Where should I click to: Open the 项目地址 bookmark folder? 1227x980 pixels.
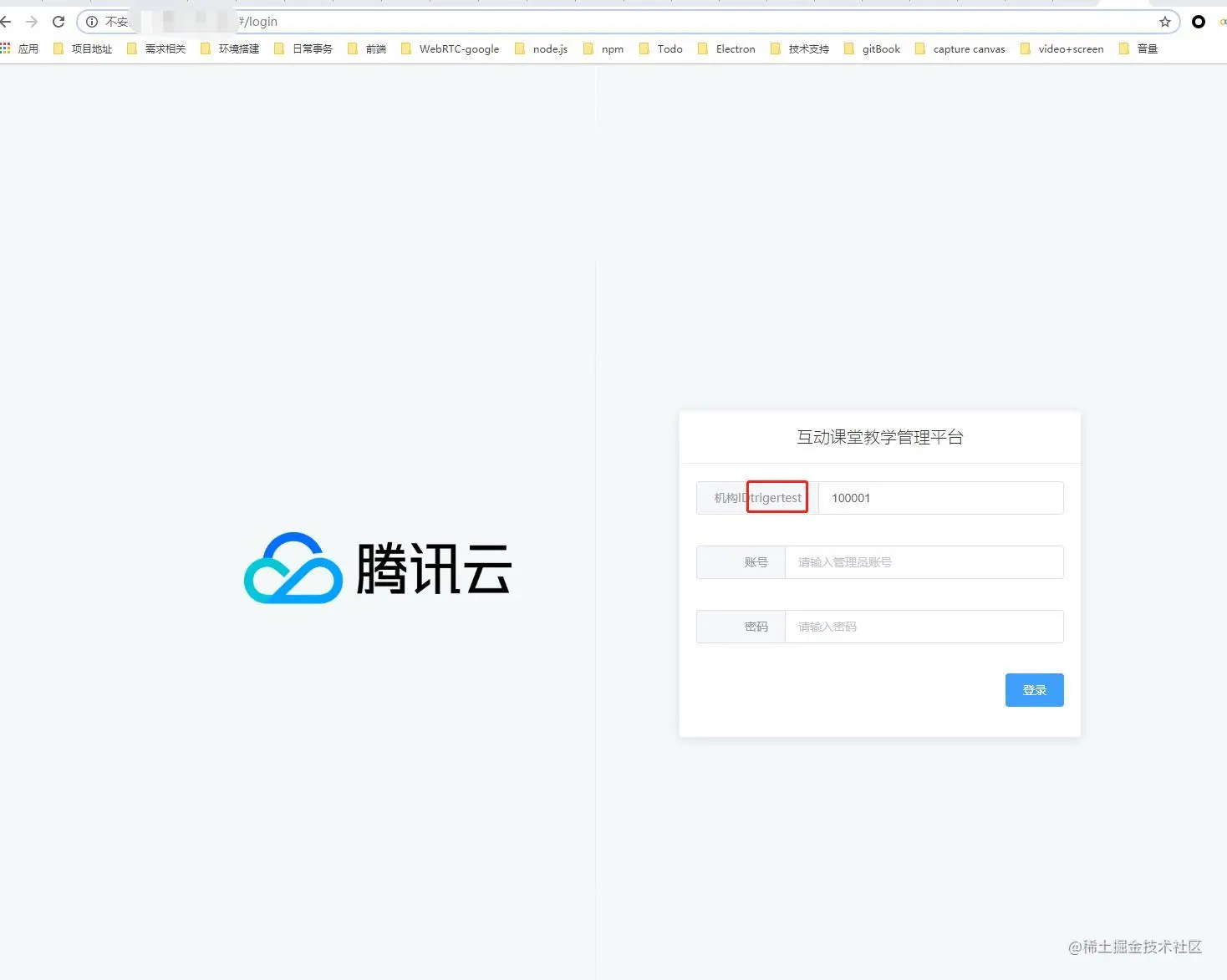[83, 48]
